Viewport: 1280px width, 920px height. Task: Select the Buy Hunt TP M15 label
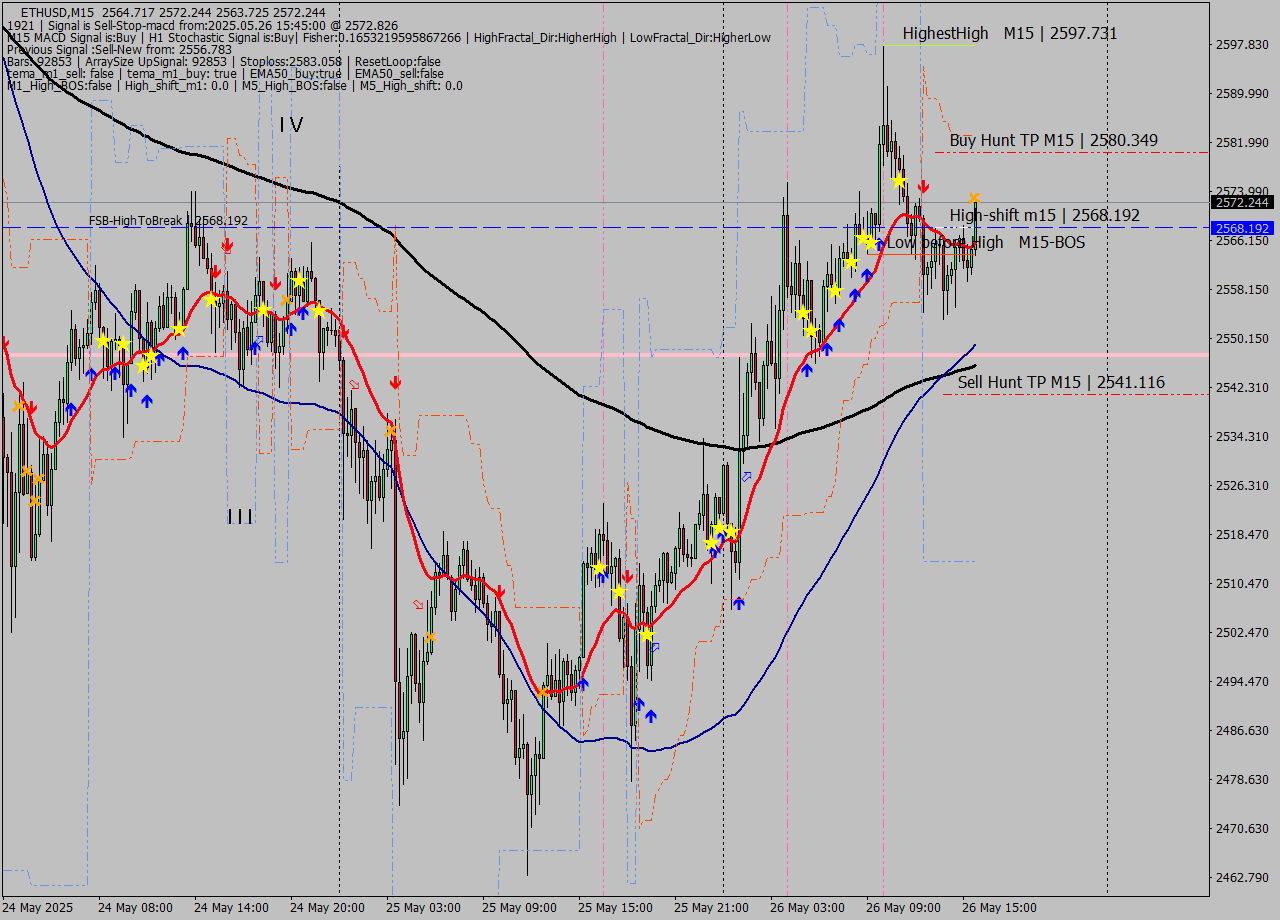click(x=1053, y=140)
